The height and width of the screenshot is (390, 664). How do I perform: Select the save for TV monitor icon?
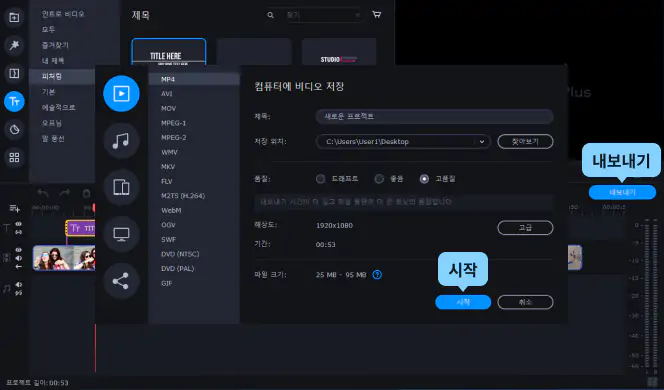pos(121,234)
